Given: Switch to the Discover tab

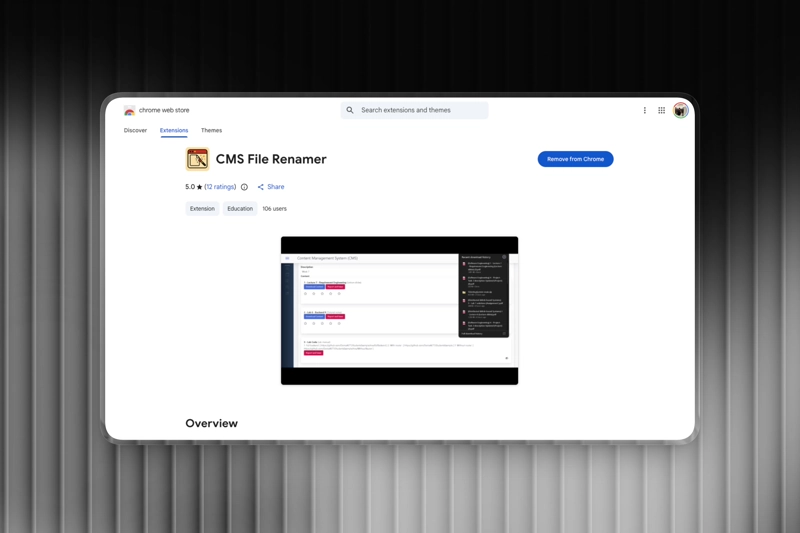Looking at the screenshot, I should 135,131.
